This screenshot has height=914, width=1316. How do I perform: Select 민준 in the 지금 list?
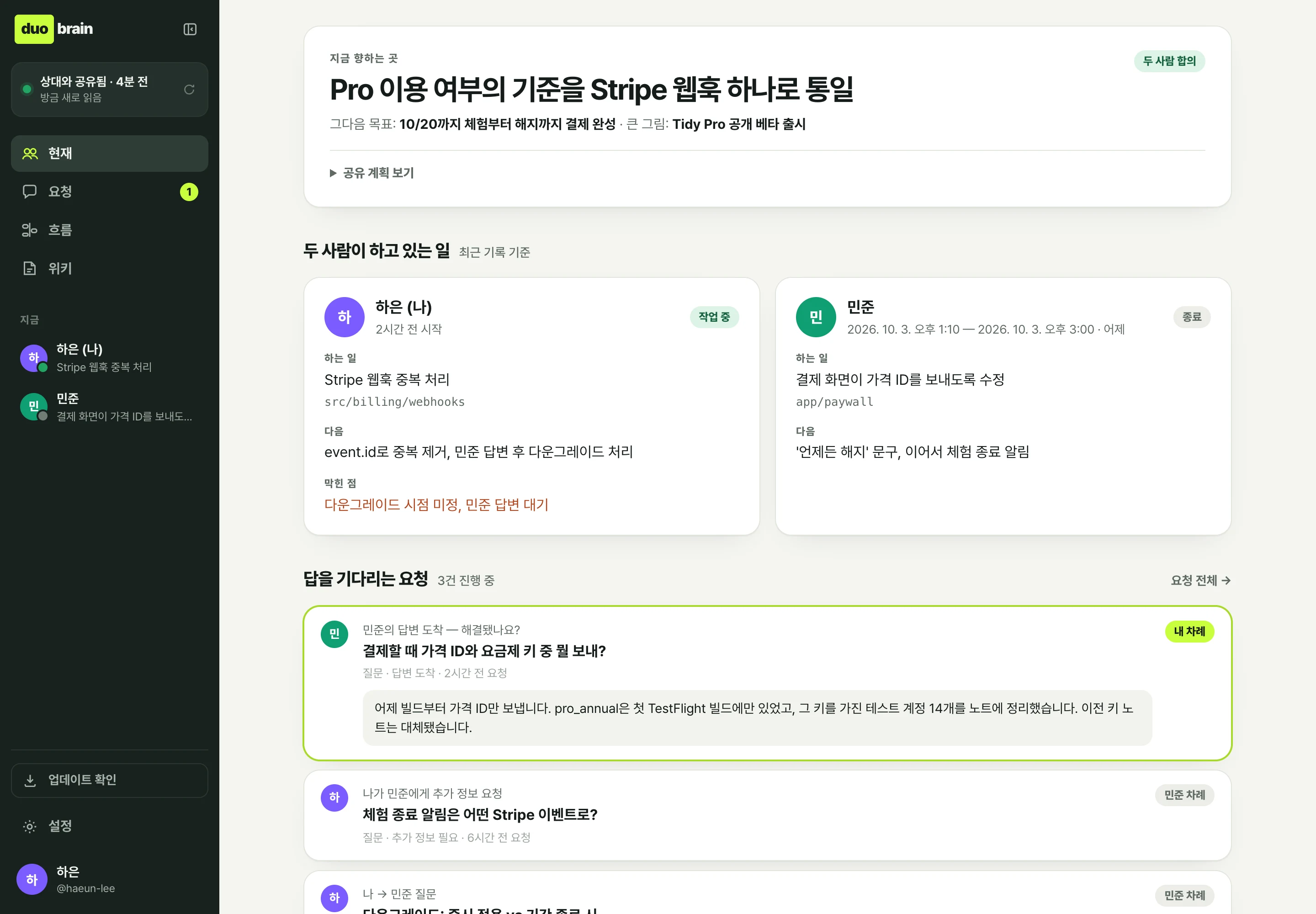click(x=109, y=407)
